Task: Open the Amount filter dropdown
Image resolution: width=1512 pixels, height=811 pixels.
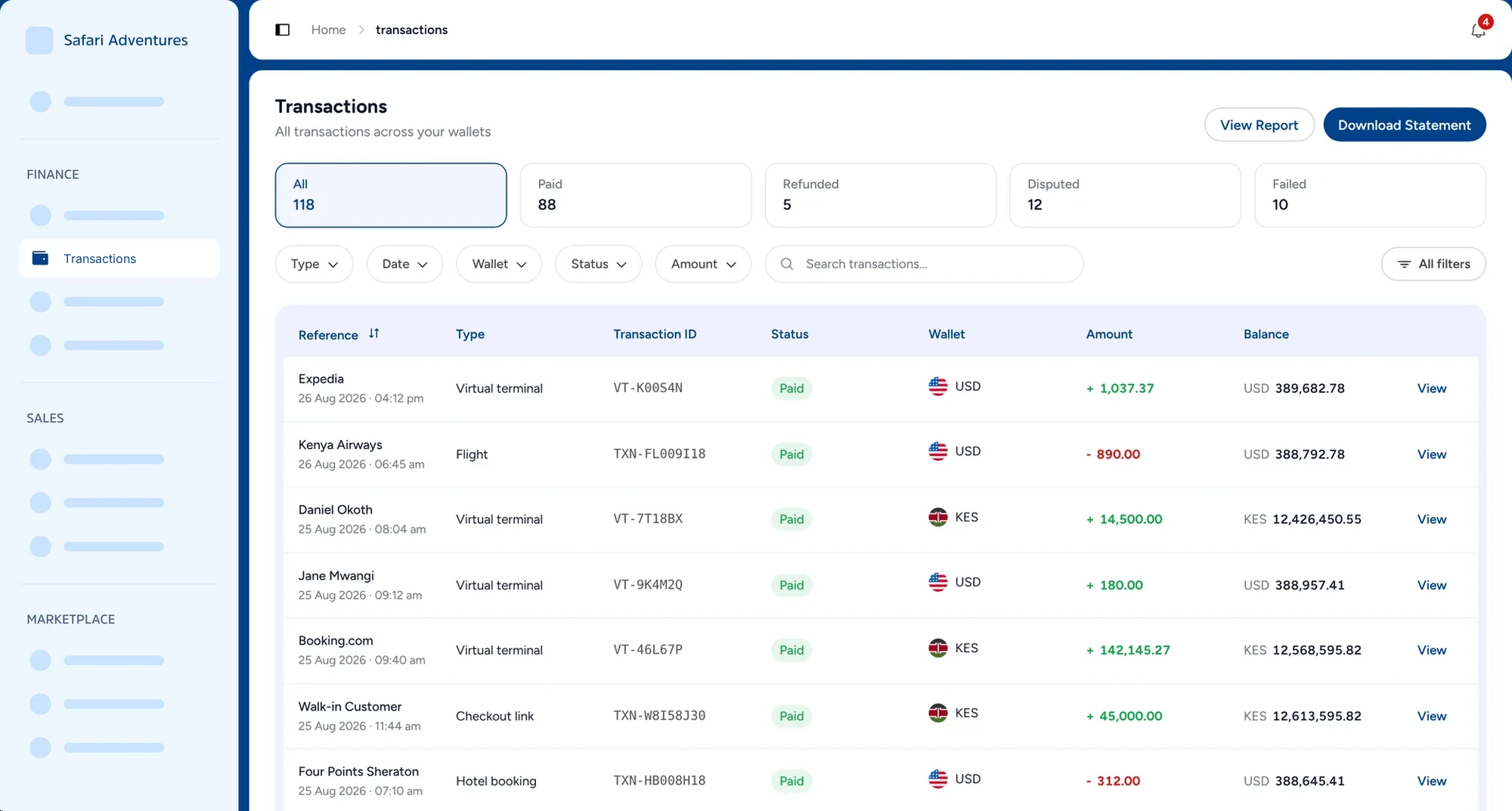Action: pos(703,264)
